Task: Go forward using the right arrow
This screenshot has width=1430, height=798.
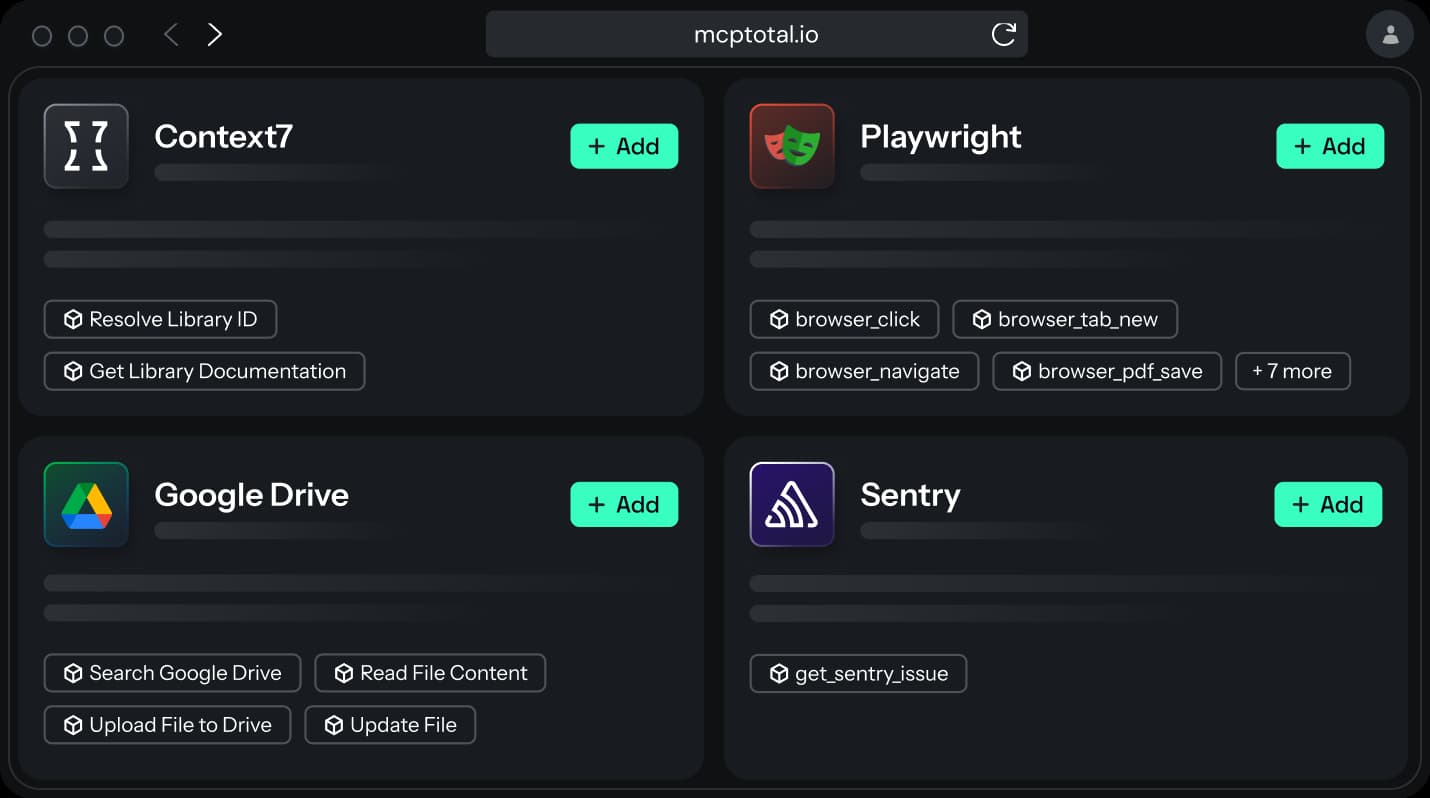Action: pos(214,36)
